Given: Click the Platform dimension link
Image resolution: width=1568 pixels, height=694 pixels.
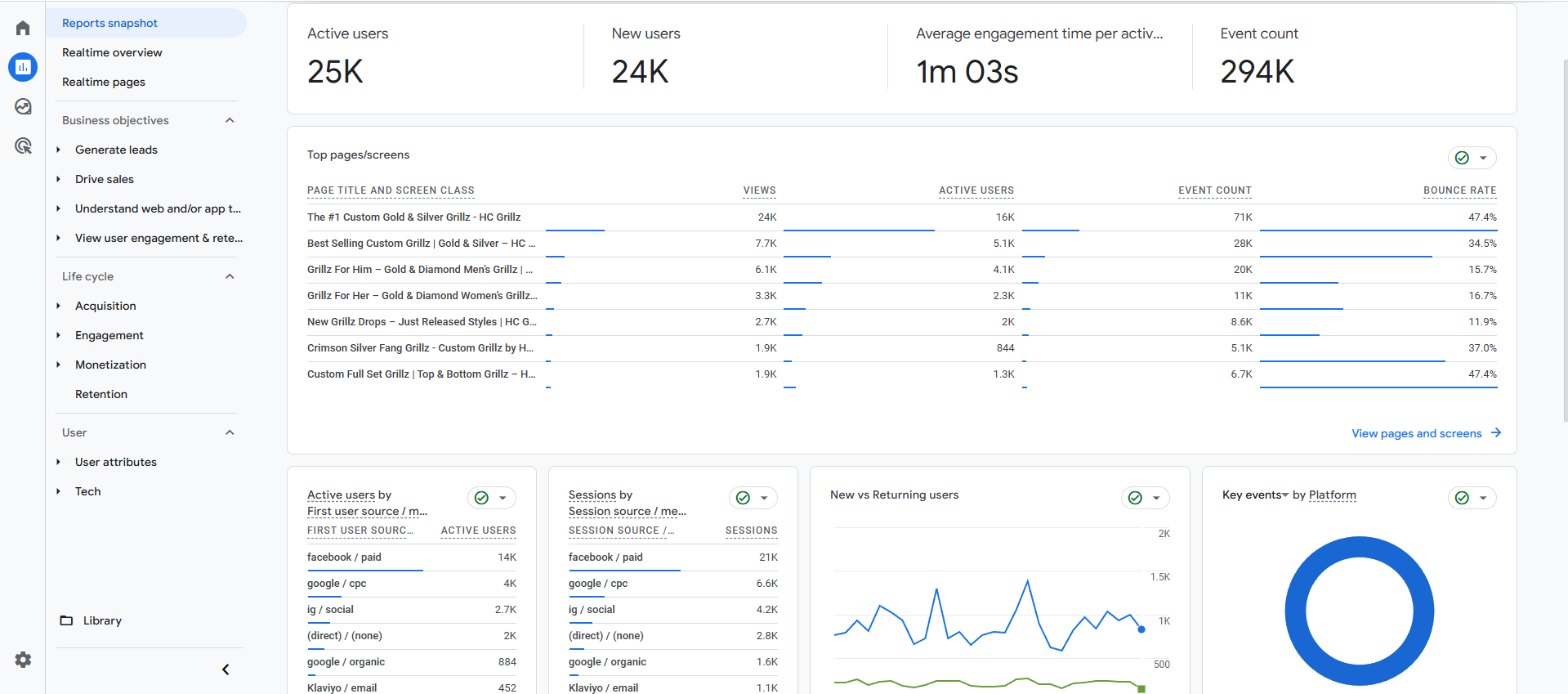Looking at the screenshot, I should coord(1332,495).
